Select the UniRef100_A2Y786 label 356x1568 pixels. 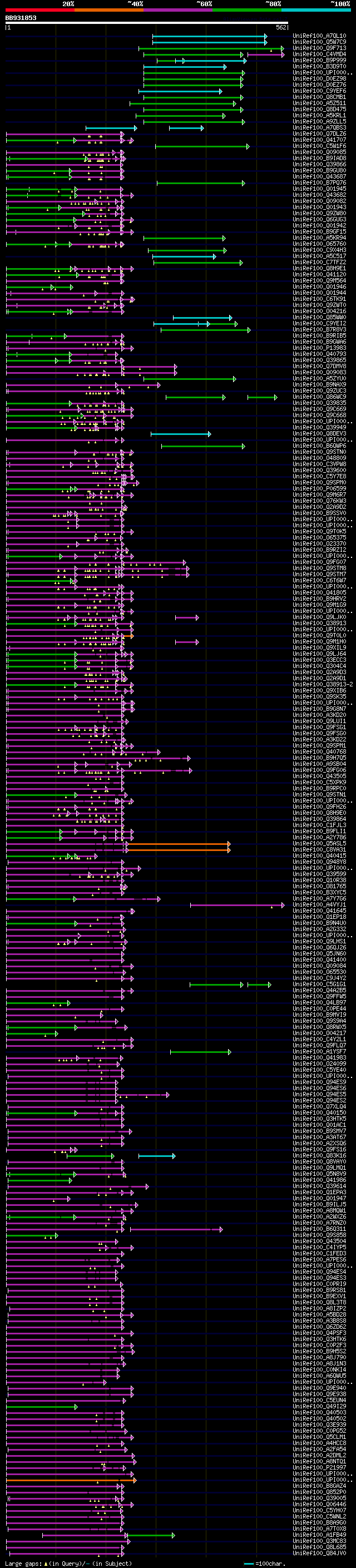click(x=319, y=837)
